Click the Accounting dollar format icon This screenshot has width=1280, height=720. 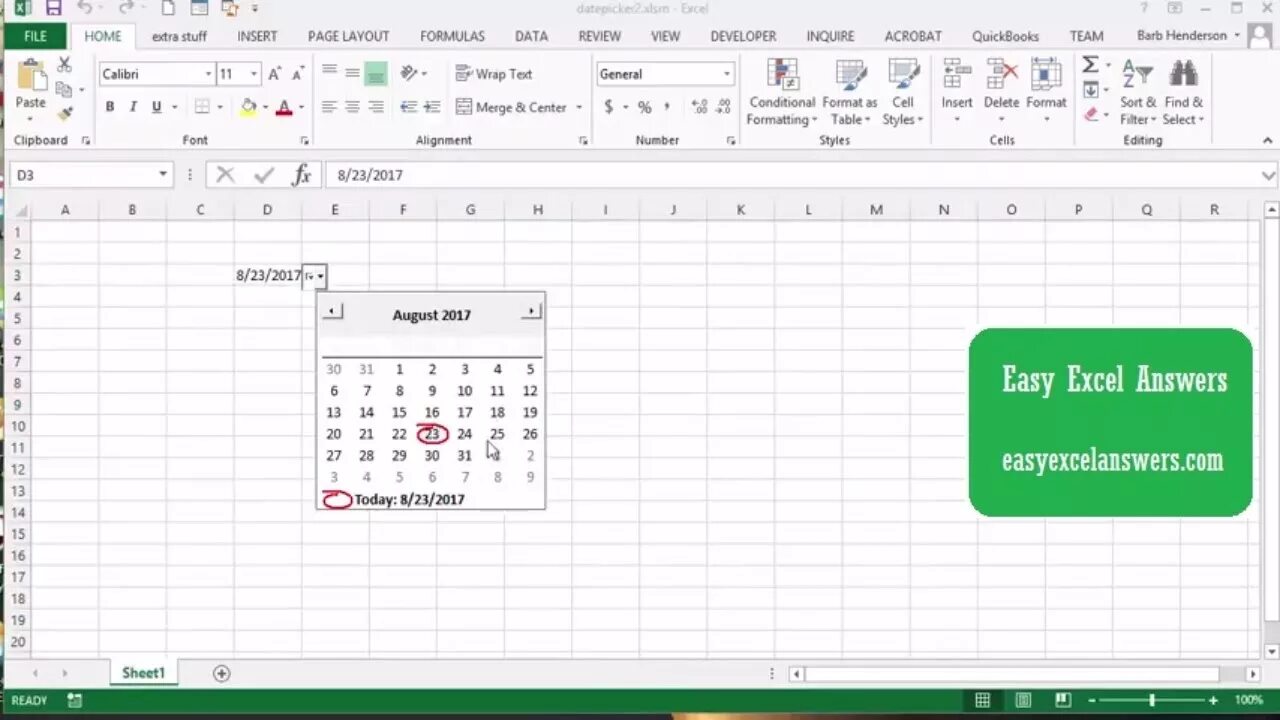tap(608, 107)
